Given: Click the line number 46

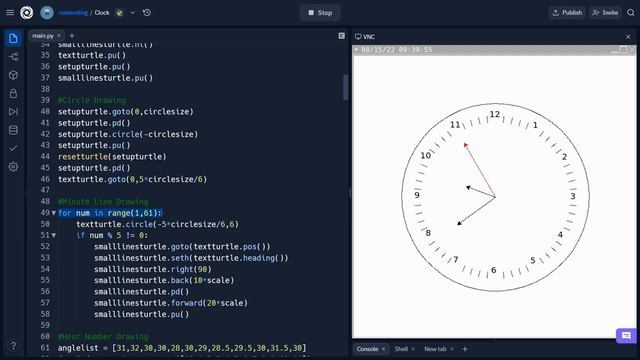Looking at the screenshot, I should (x=45, y=179).
